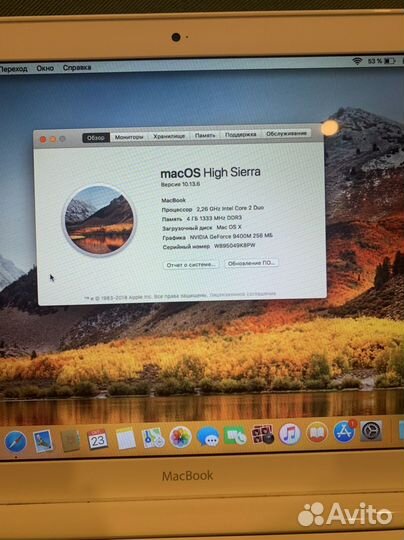404x540 pixels.
Task: Click the Обновление ПО button
Action: 251,263
